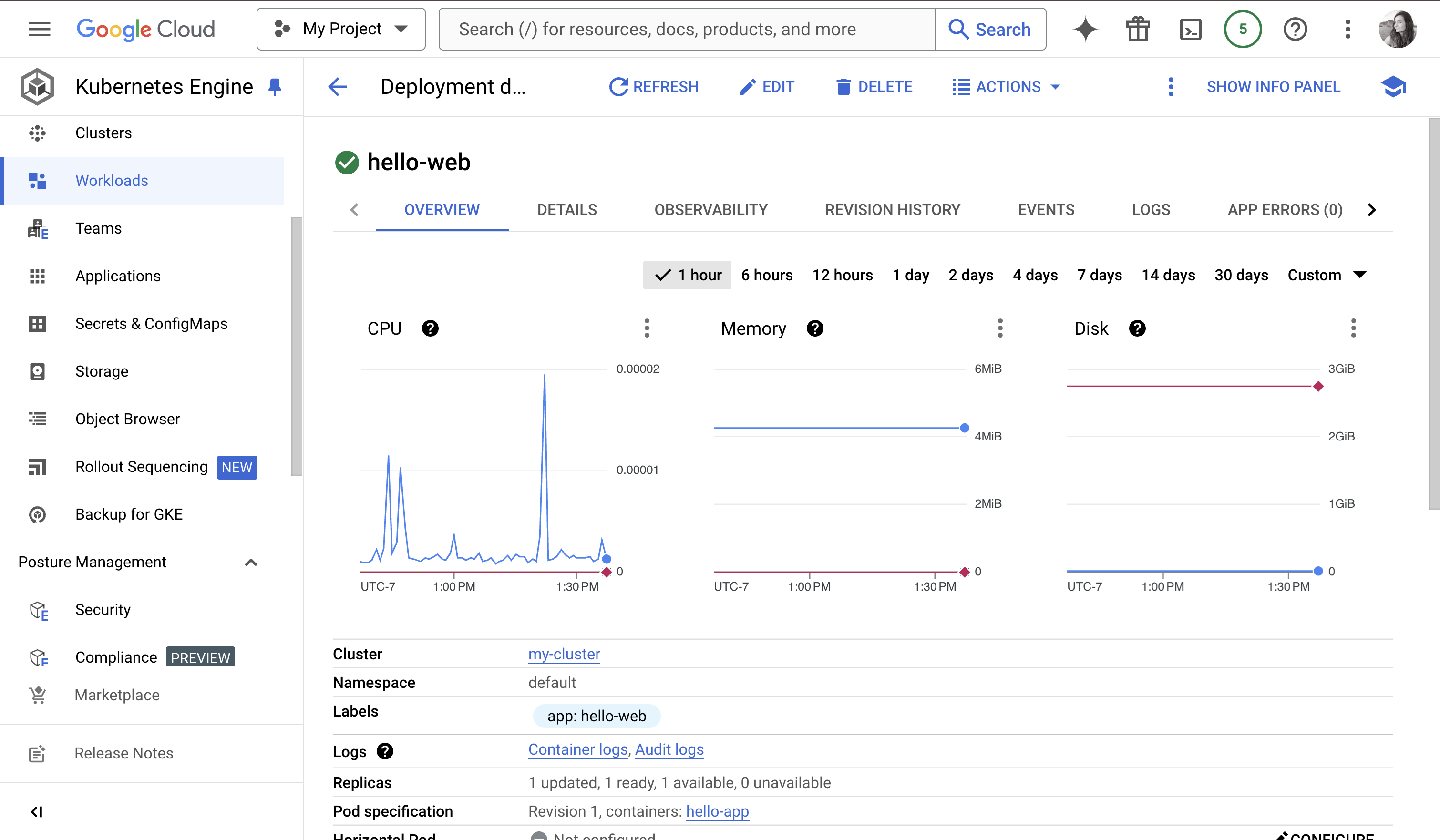Select the 6 hours time range
The width and height of the screenshot is (1440, 840).
click(x=767, y=276)
